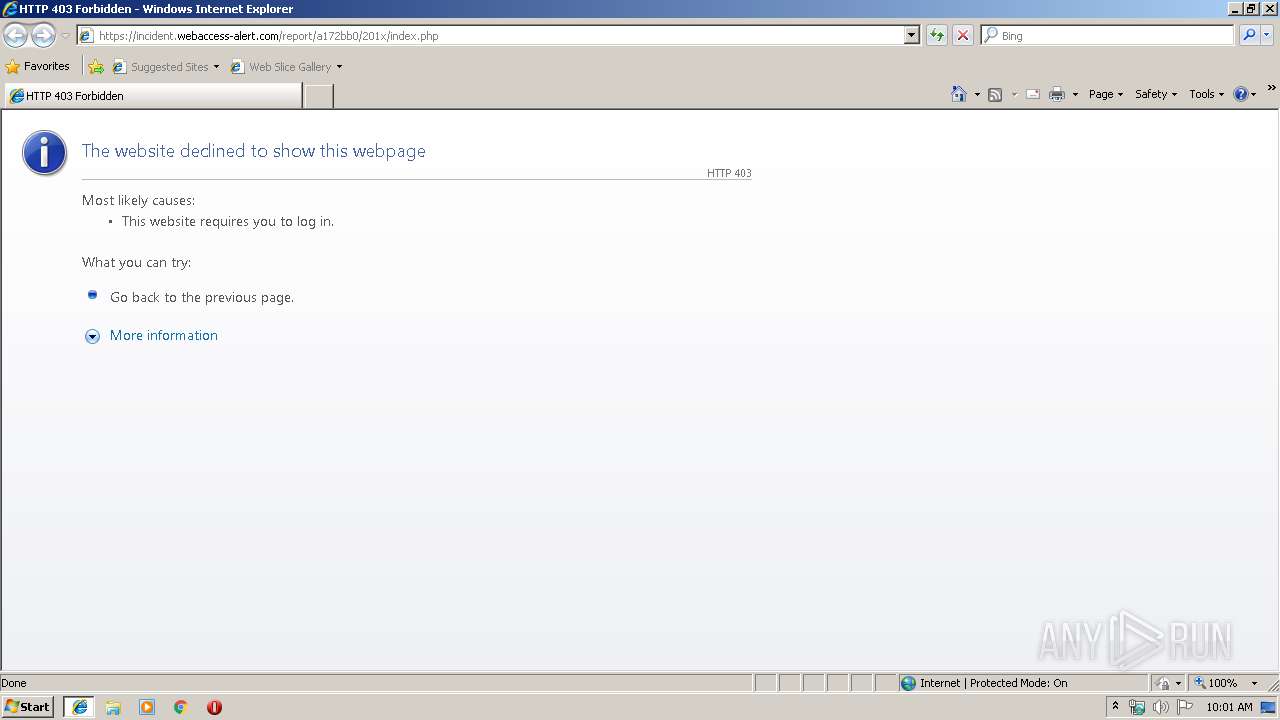This screenshot has width=1280, height=720.
Task: Select the HTTP 403 Forbidden tab
Action: pyautogui.click(x=153, y=96)
